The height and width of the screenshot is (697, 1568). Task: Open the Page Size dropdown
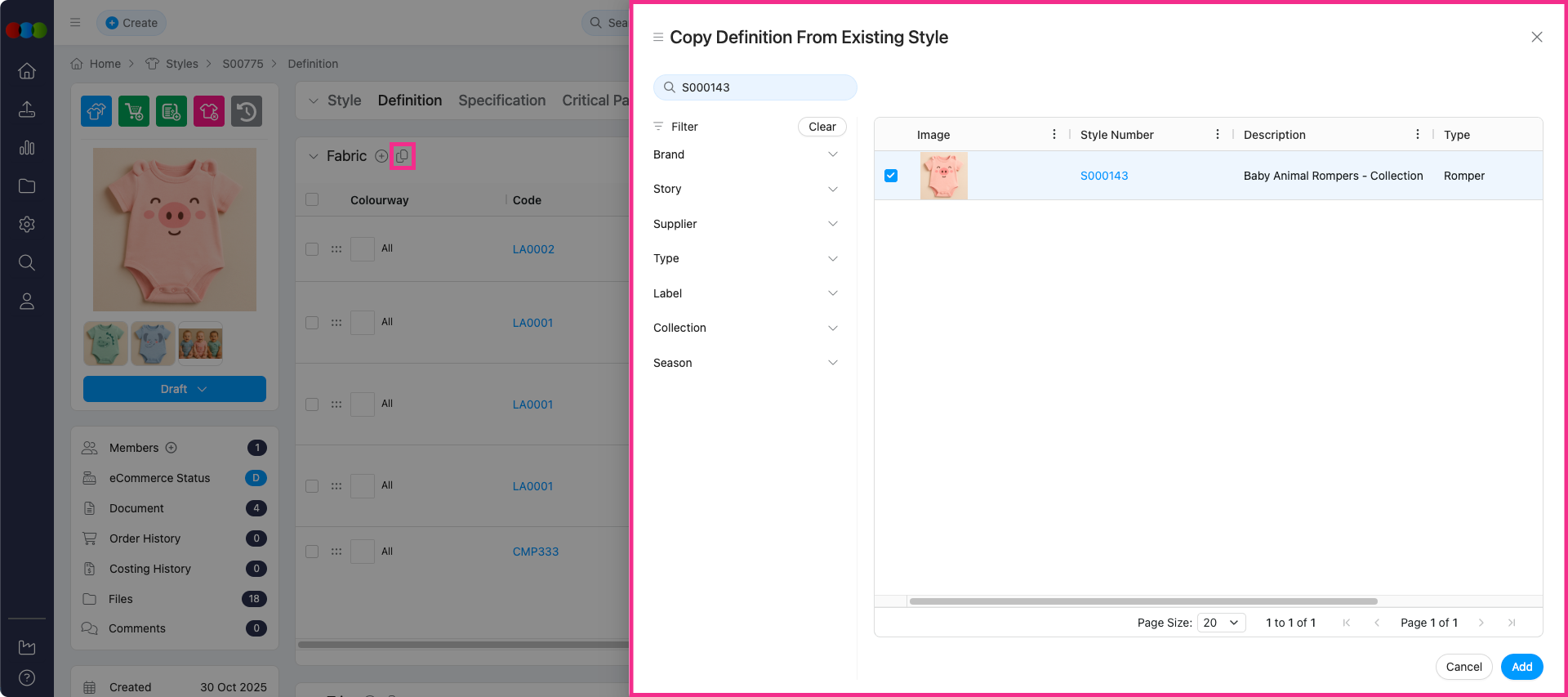[1221, 623]
